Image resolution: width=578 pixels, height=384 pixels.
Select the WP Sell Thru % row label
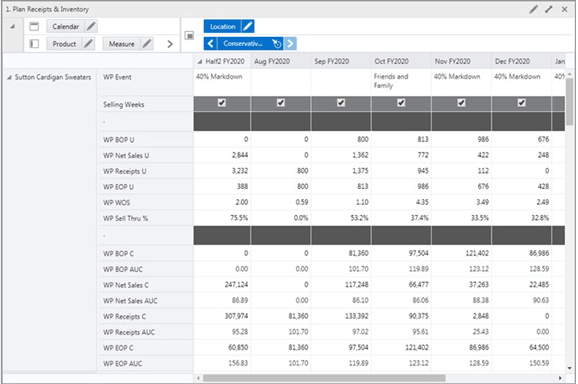pos(125,219)
